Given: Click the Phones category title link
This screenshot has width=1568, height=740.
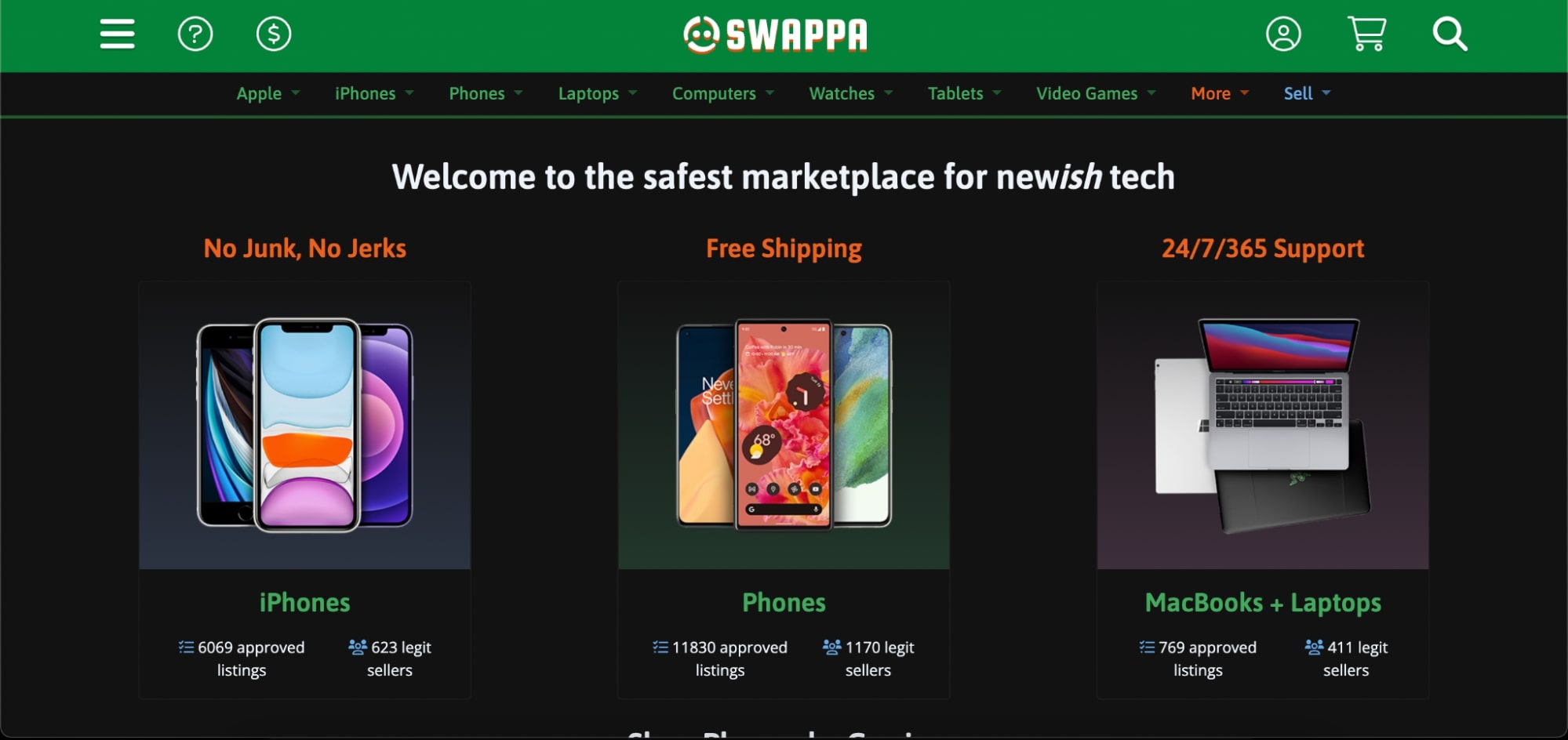Looking at the screenshot, I should click(x=784, y=602).
